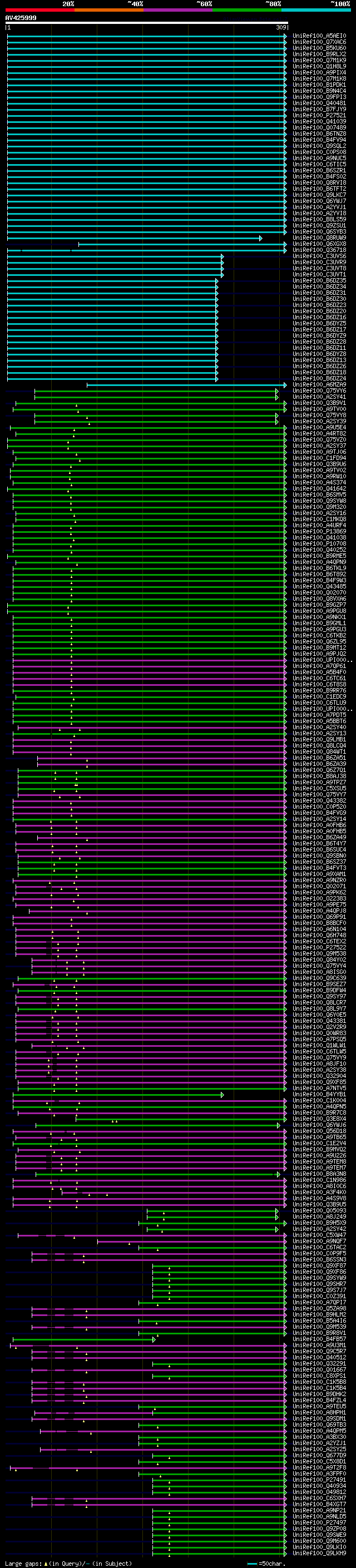
Task: Select hit label UniRef100_Q05093
Action: [319, 1211]
